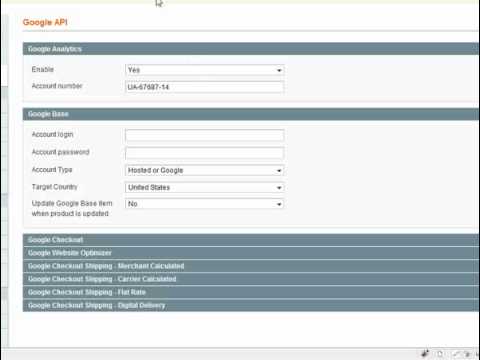The height and width of the screenshot is (360, 480).
Task: Collapse the Google Analytics section header
Action: point(251,49)
